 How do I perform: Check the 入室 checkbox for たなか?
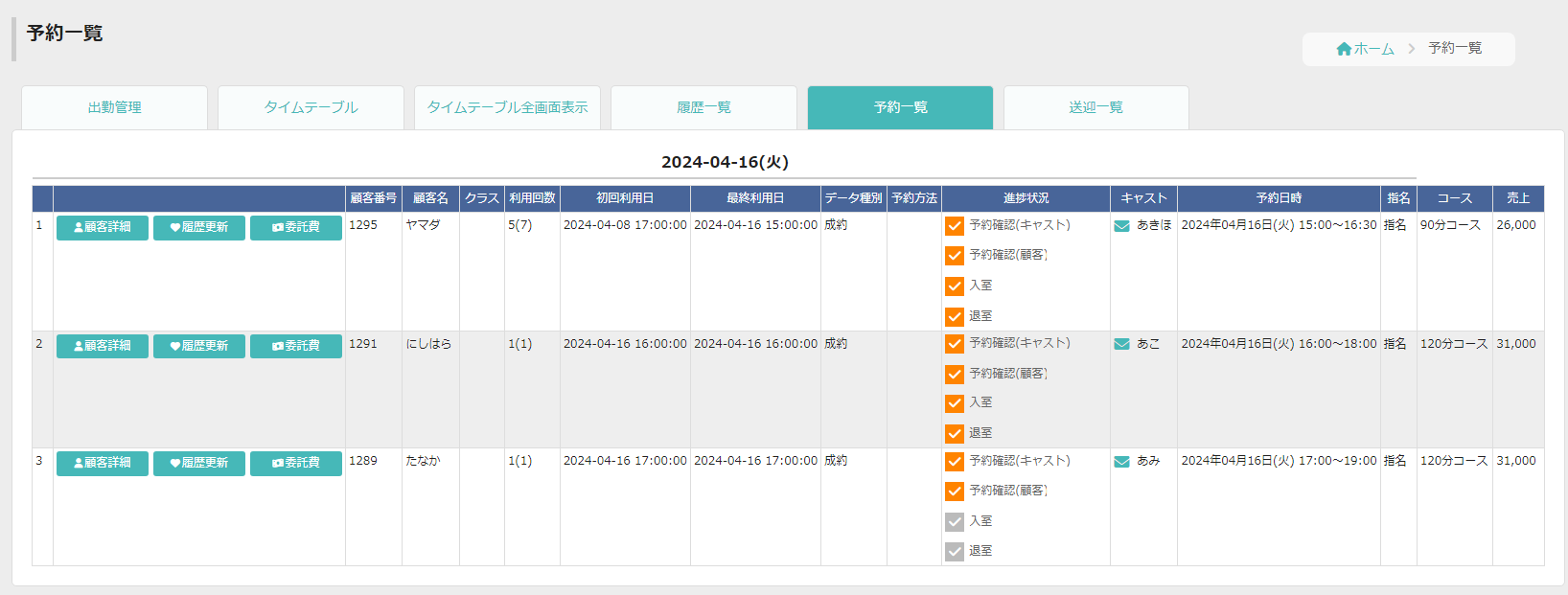click(955, 522)
